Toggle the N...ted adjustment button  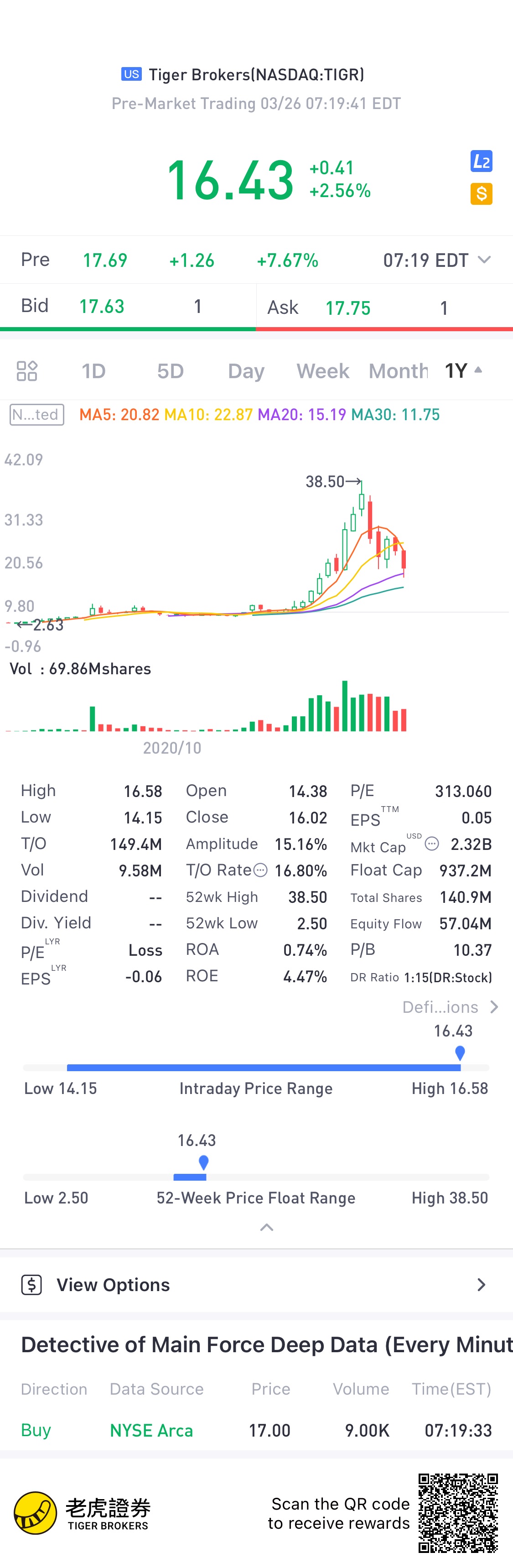click(37, 415)
